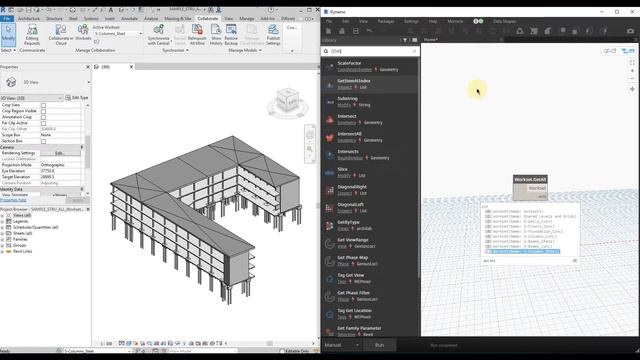Click Edit Type icon in Properties
This screenshot has height=360, width=640.
click(x=76, y=98)
